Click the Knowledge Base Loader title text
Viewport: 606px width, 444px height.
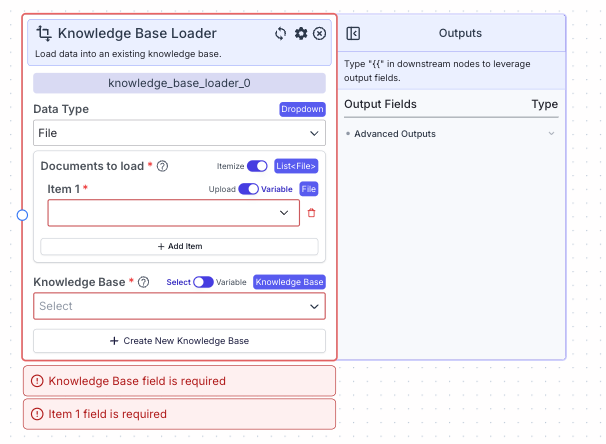(137, 34)
